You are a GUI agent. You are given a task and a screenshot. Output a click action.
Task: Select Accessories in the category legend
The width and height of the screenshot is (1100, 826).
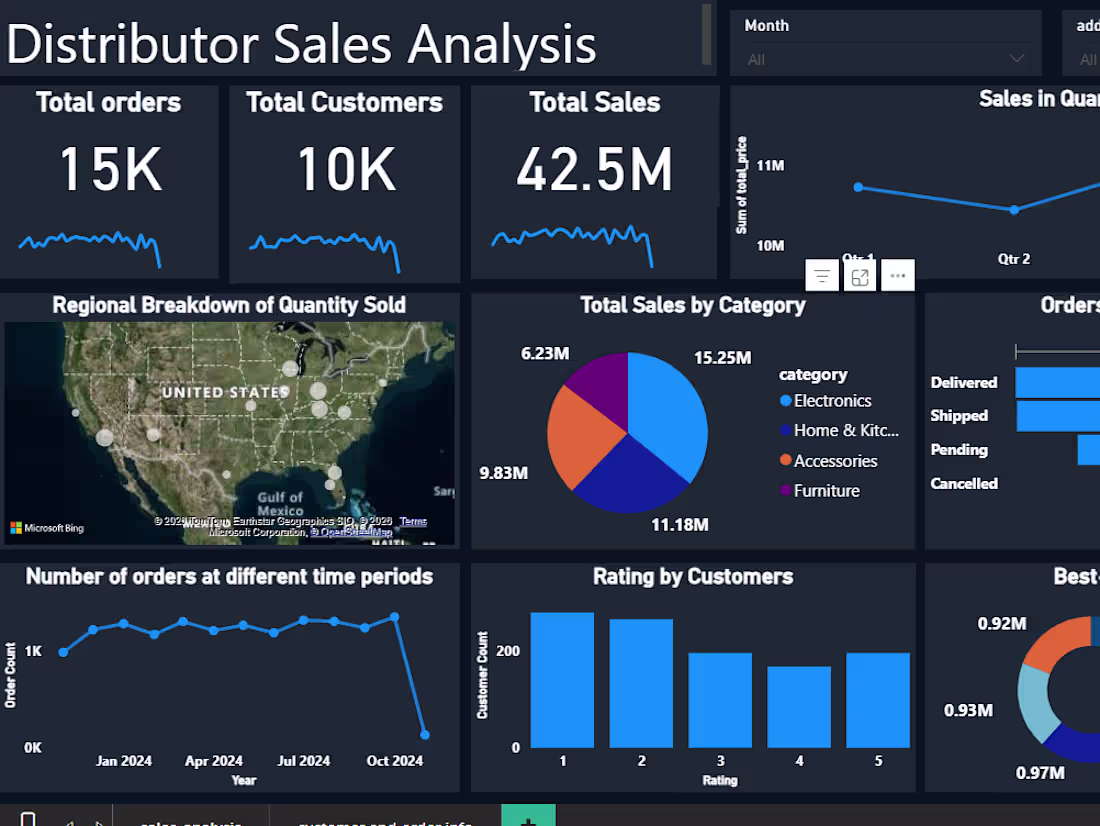[829, 461]
